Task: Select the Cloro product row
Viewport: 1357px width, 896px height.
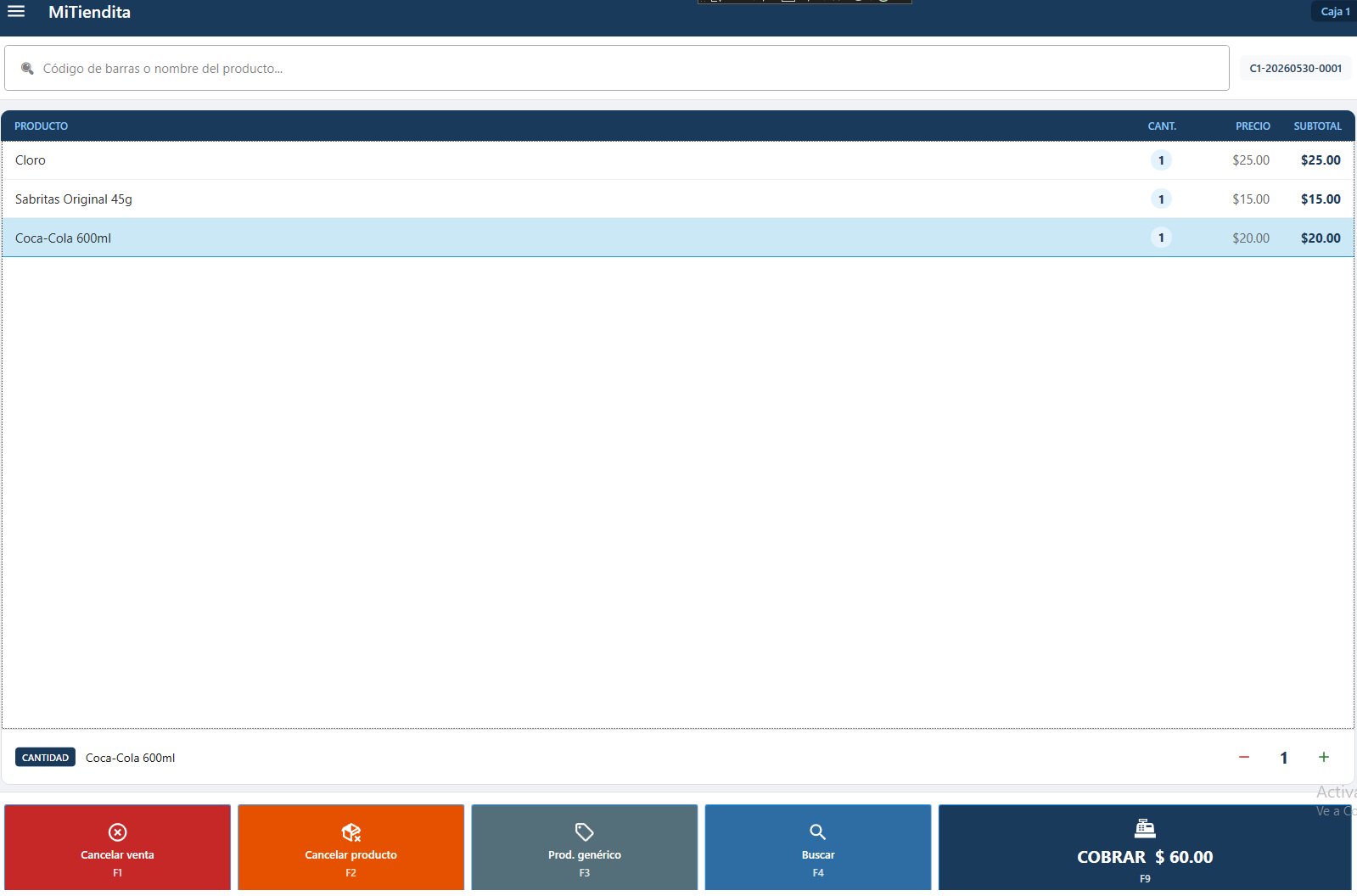Action: (x=677, y=160)
